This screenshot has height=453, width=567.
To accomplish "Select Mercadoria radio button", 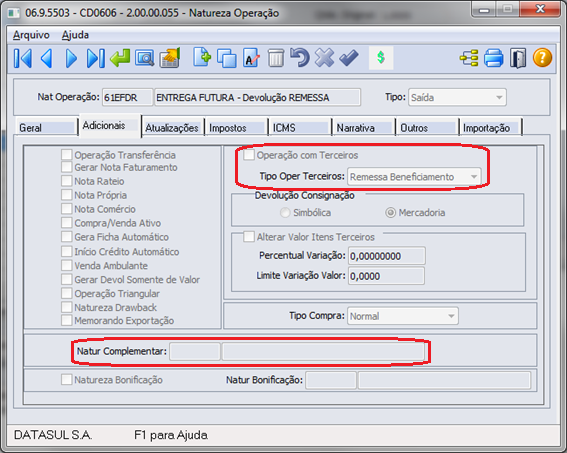I will pyautogui.click(x=391, y=213).
